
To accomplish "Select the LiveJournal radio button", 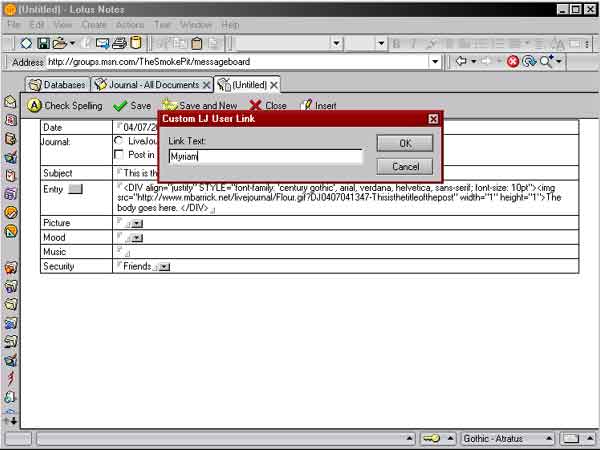I will (x=119, y=141).
